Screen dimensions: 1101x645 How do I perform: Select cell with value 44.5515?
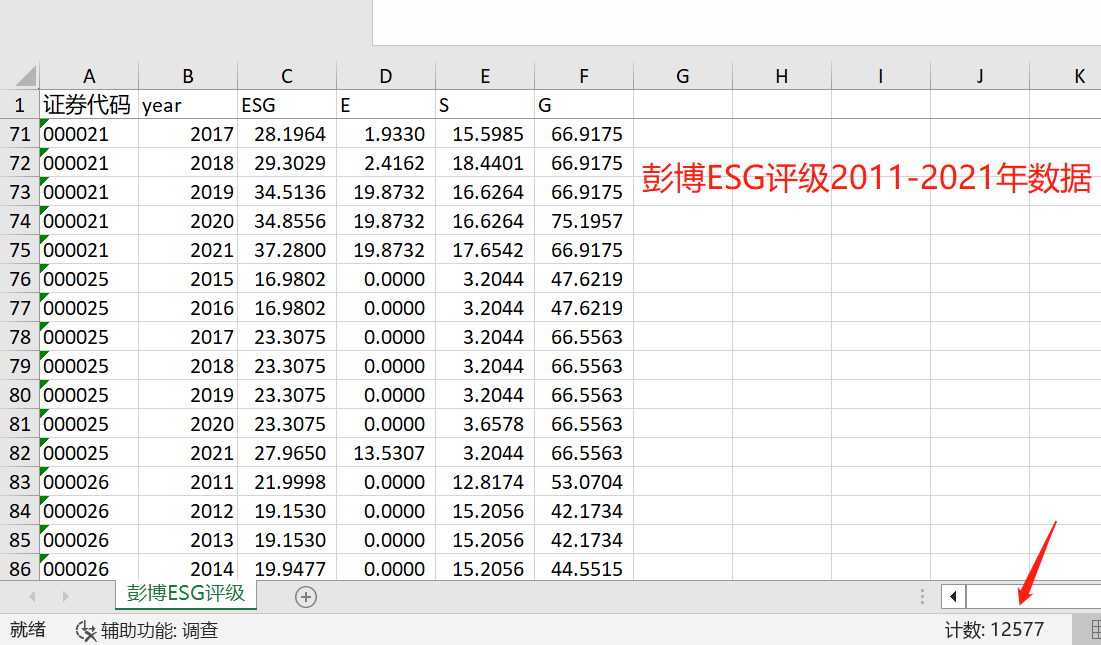(x=584, y=568)
